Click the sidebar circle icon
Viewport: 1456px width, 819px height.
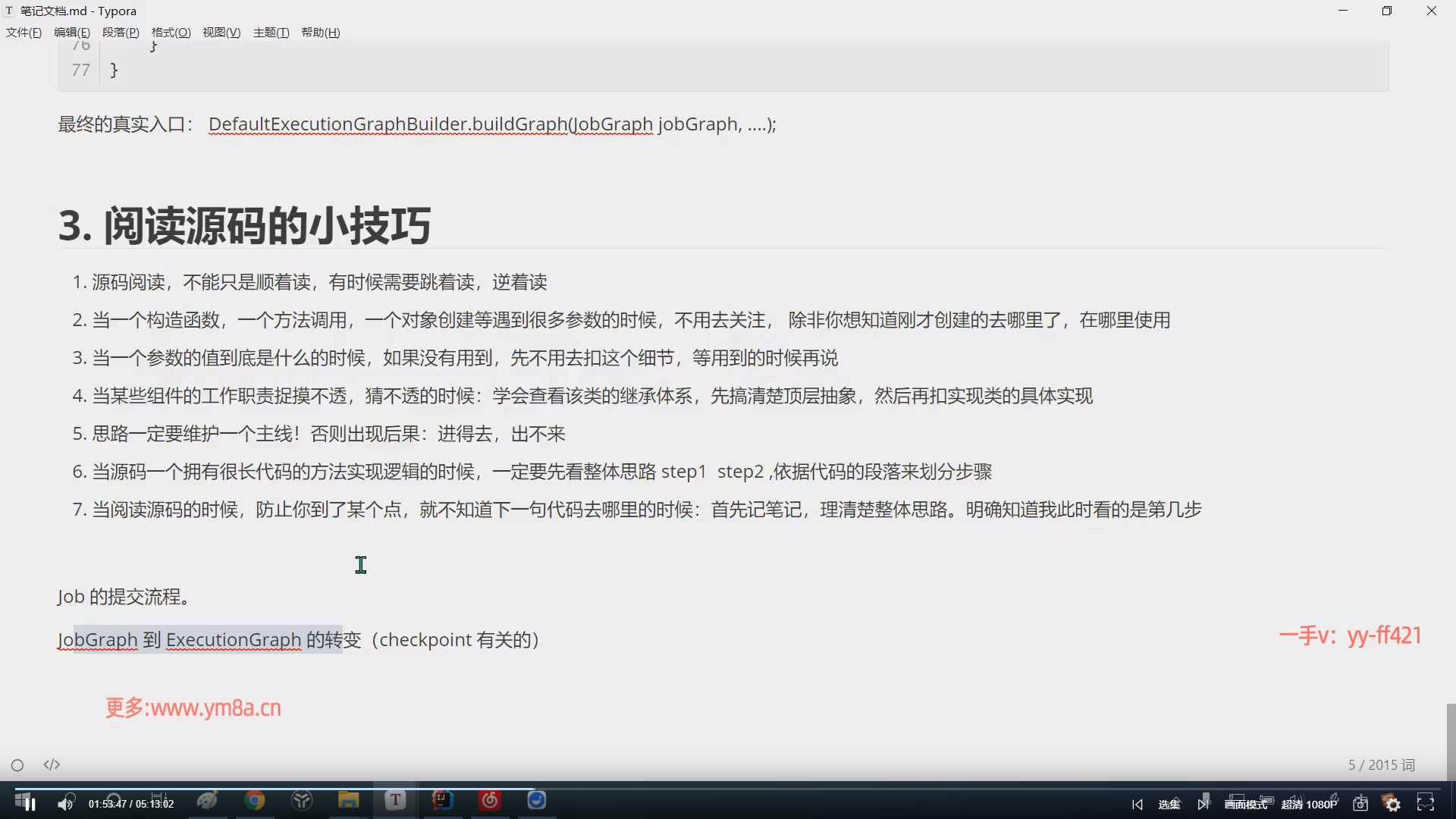pyautogui.click(x=17, y=765)
